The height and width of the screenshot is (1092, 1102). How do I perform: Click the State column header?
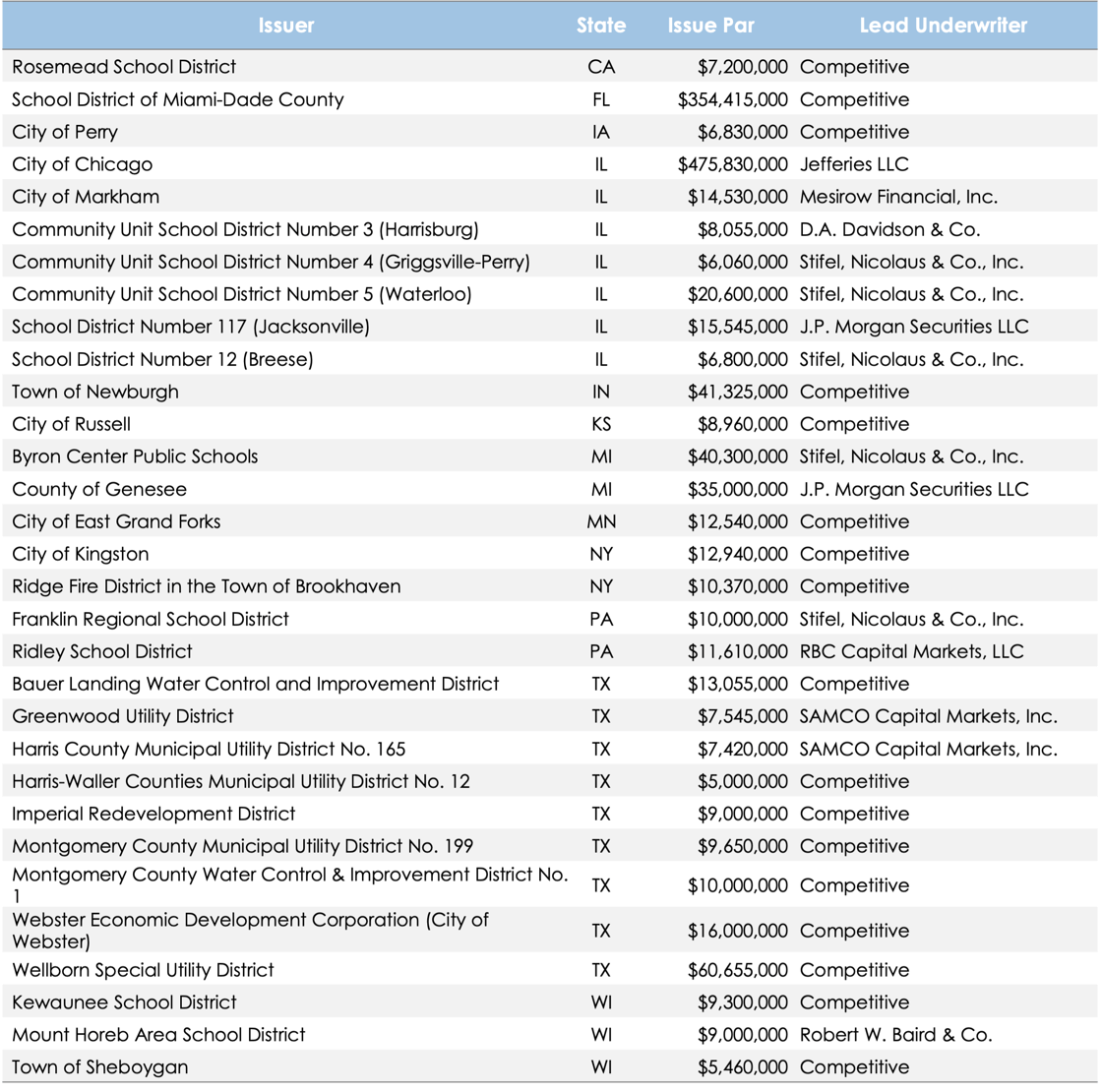tap(600, 27)
